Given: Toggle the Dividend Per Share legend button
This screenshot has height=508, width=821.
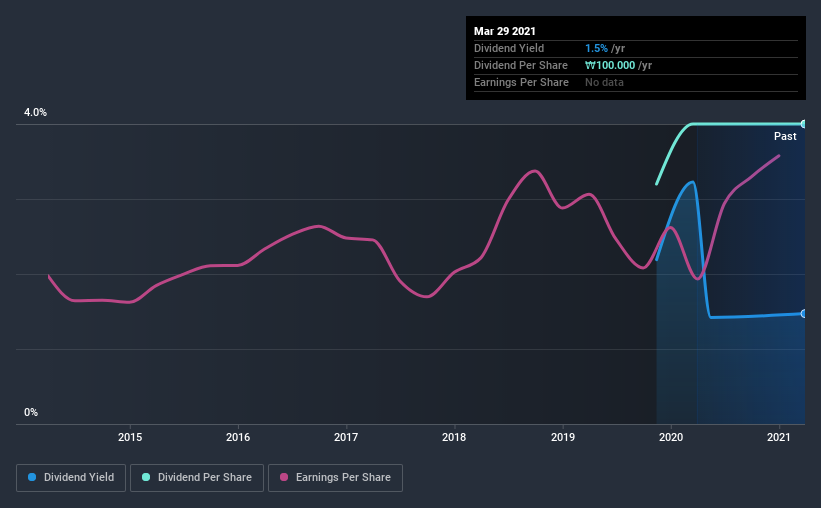Looking at the screenshot, I should point(197,478).
